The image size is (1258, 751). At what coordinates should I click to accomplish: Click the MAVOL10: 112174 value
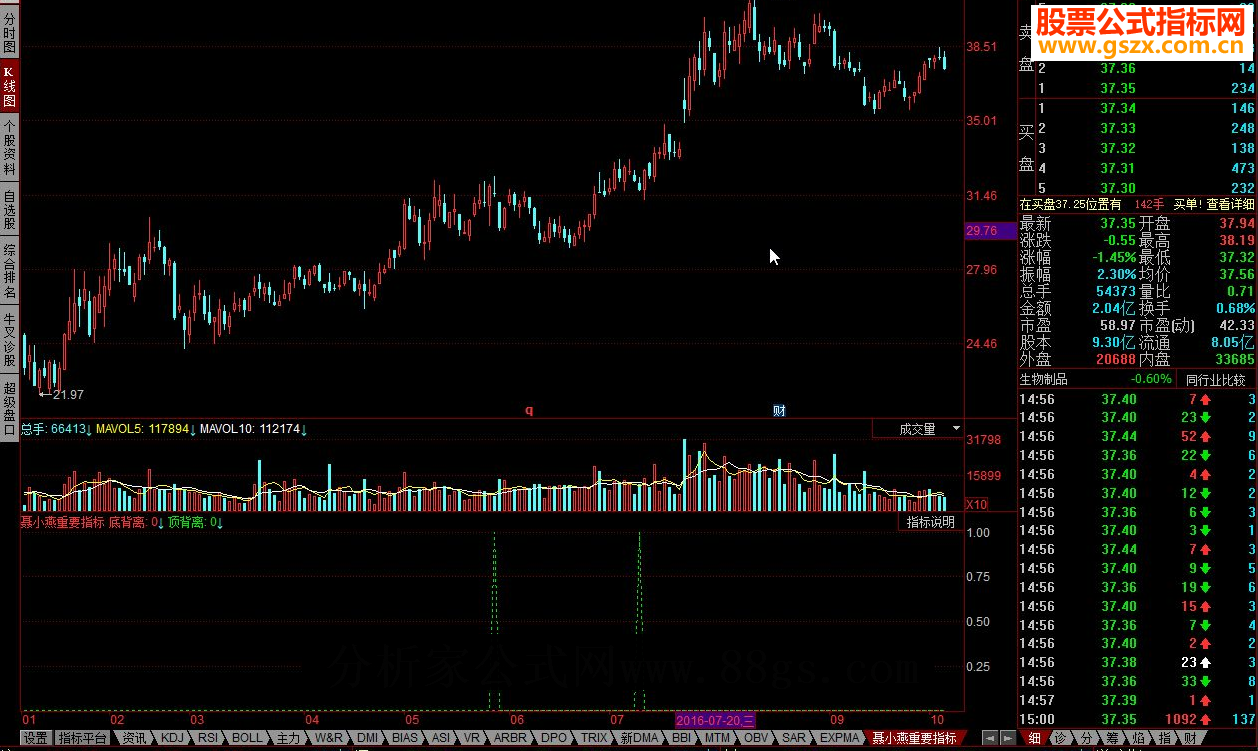click(250, 429)
